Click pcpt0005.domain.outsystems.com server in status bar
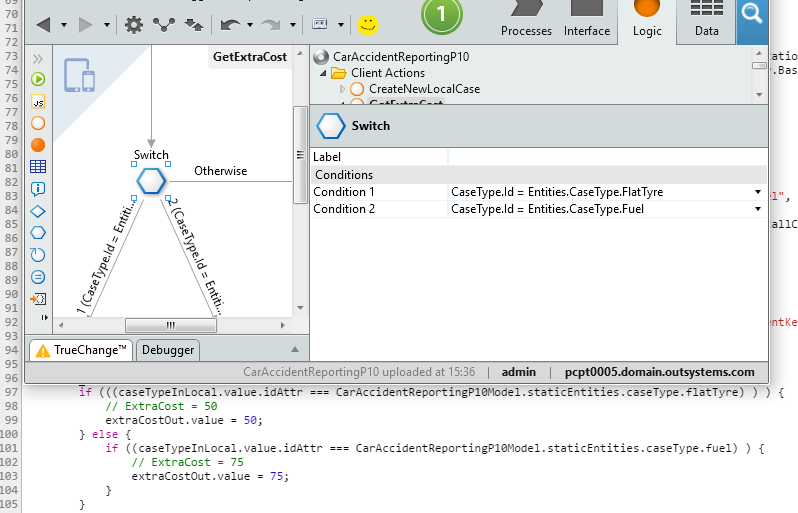This screenshot has height=513, width=798. pos(660,372)
